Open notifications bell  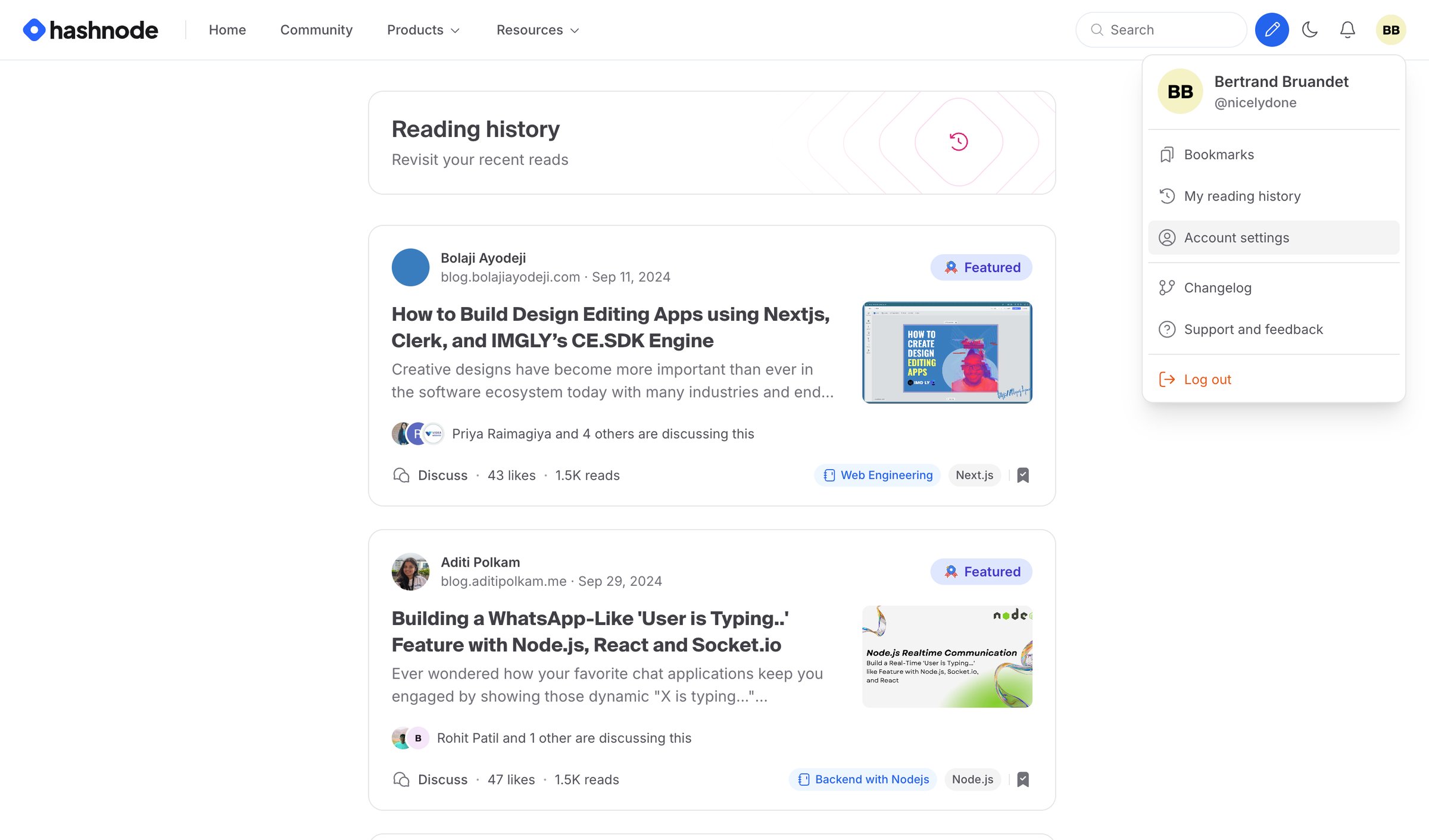1347,30
